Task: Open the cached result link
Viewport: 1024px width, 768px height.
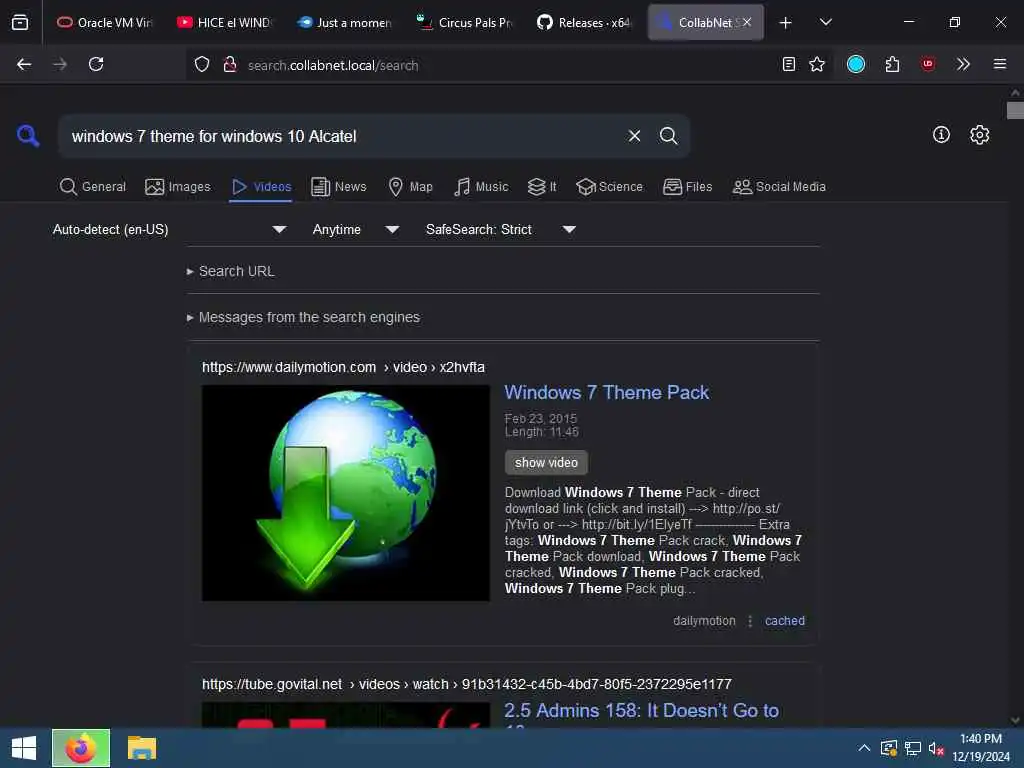Action: (x=784, y=620)
